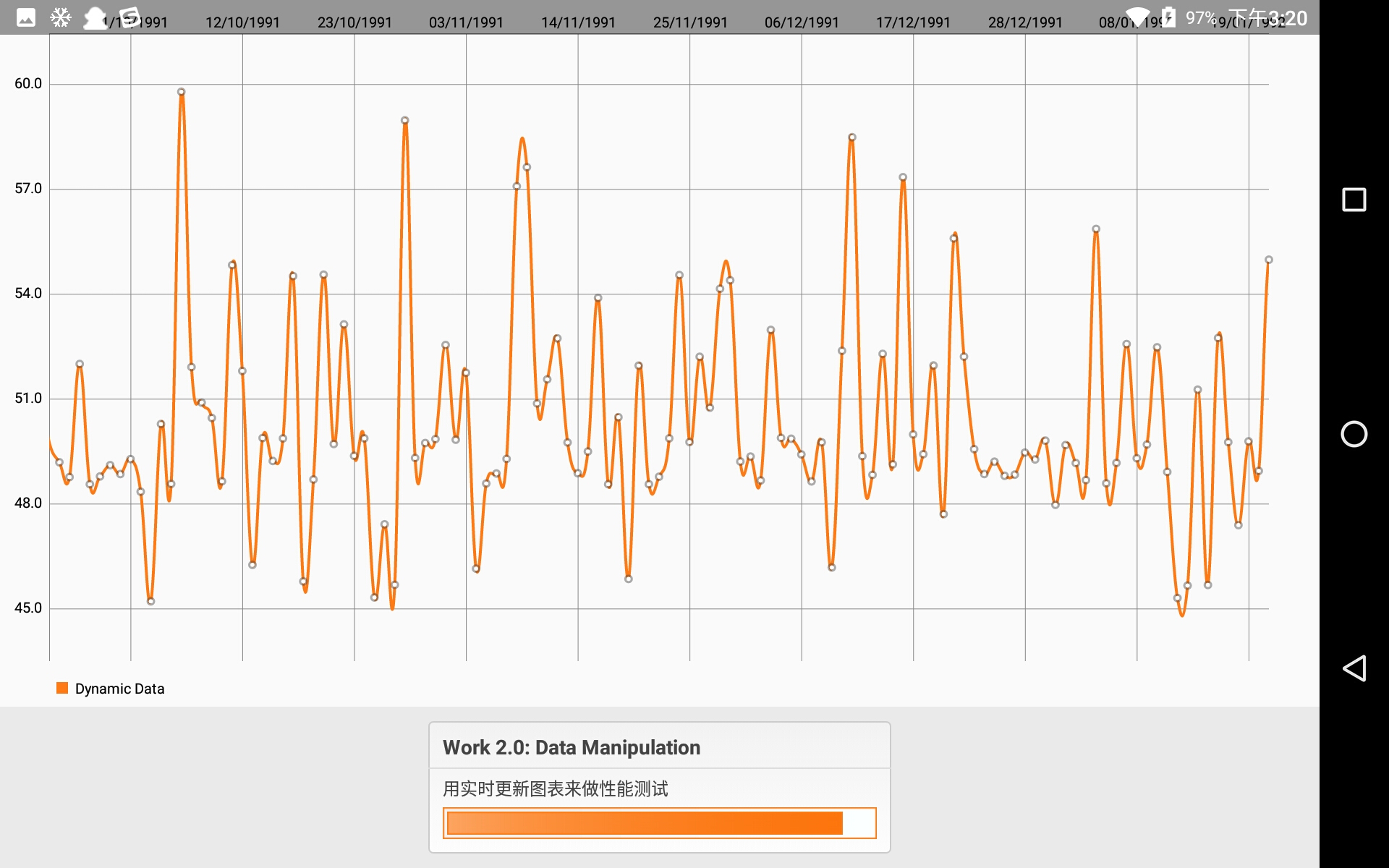This screenshot has height=868, width=1389.
Task: Click the highest data point near 60.0
Action: click(x=182, y=92)
